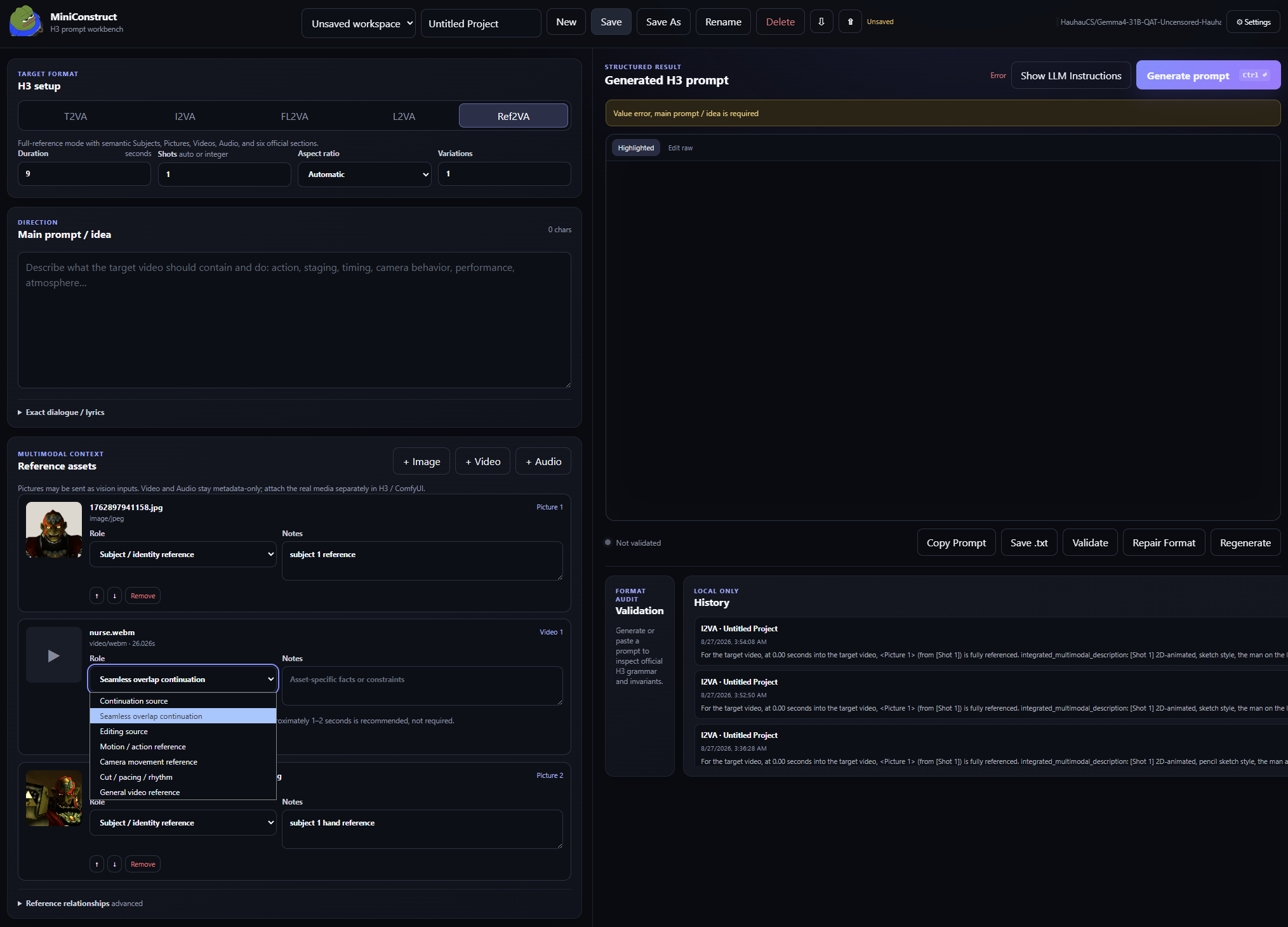The image size is (1288, 927).
Task: Open history entry from 3:52:50 AM
Action: point(991,695)
